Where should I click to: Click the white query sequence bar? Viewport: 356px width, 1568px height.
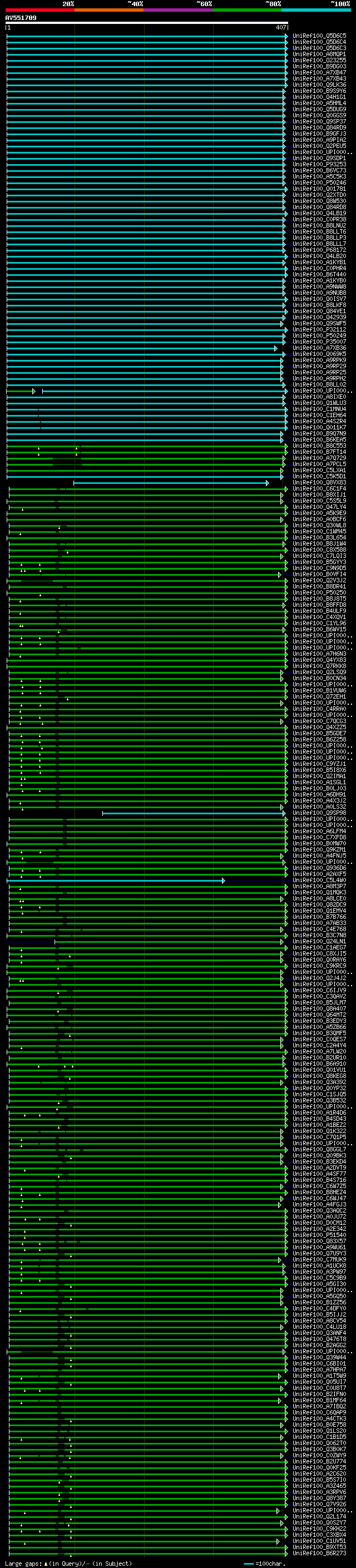click(146, 22)
